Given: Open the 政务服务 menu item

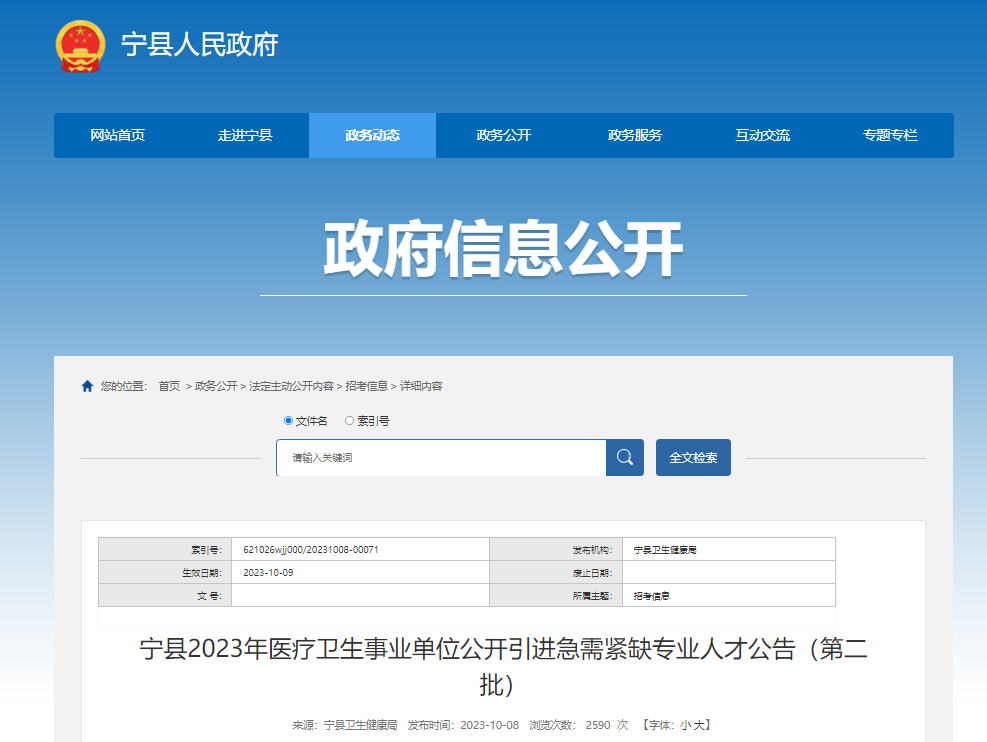Looking at the screenshot, I should (x=634, y=135).
